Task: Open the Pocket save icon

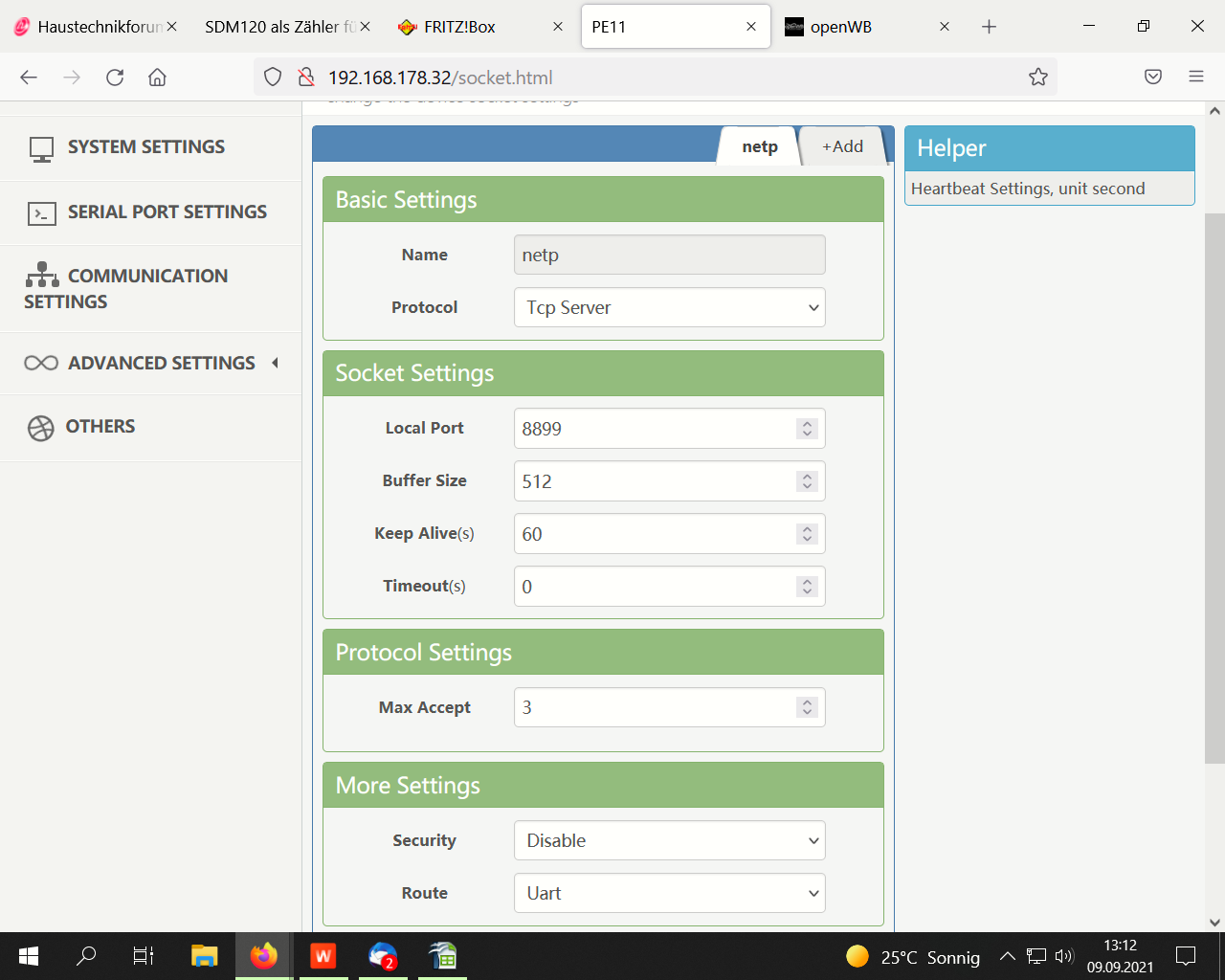Action: [x=1153, y=78]
